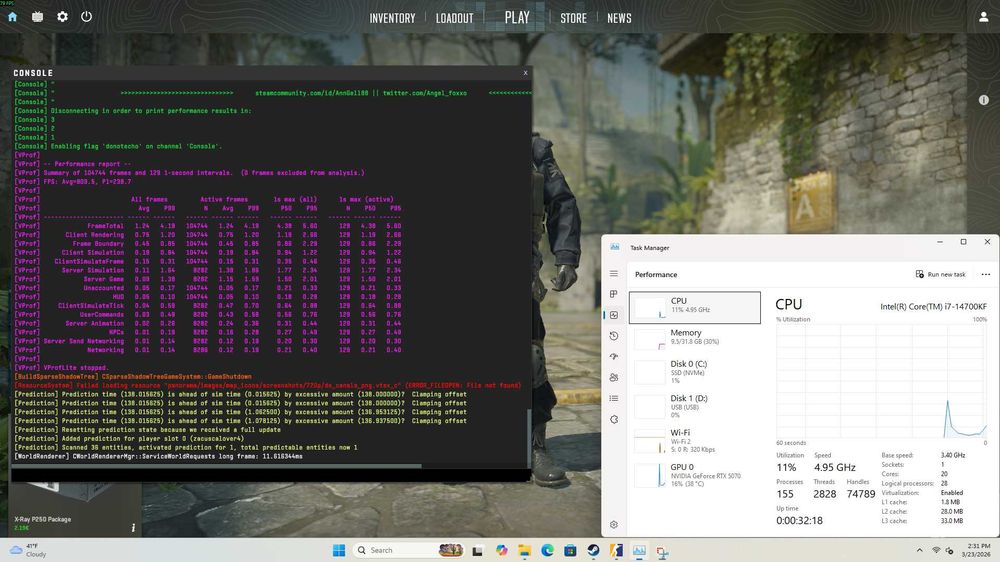Open Task Manager settings gear

(614, 524)
